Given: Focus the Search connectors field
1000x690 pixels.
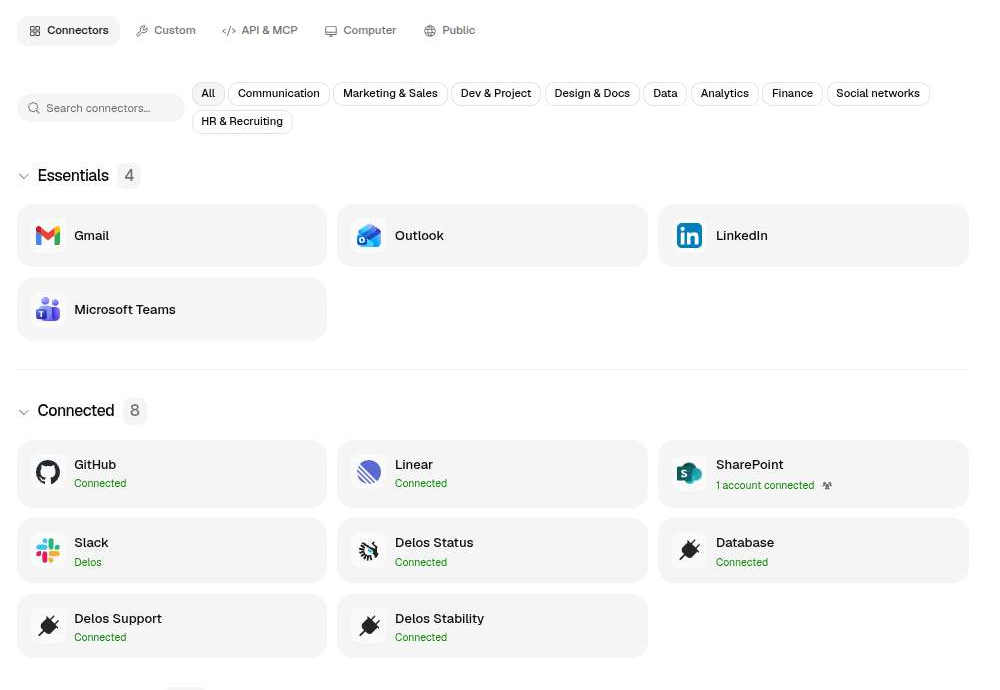Looking at the screenshot, I should pyautogui.click(x=101, y=108).
